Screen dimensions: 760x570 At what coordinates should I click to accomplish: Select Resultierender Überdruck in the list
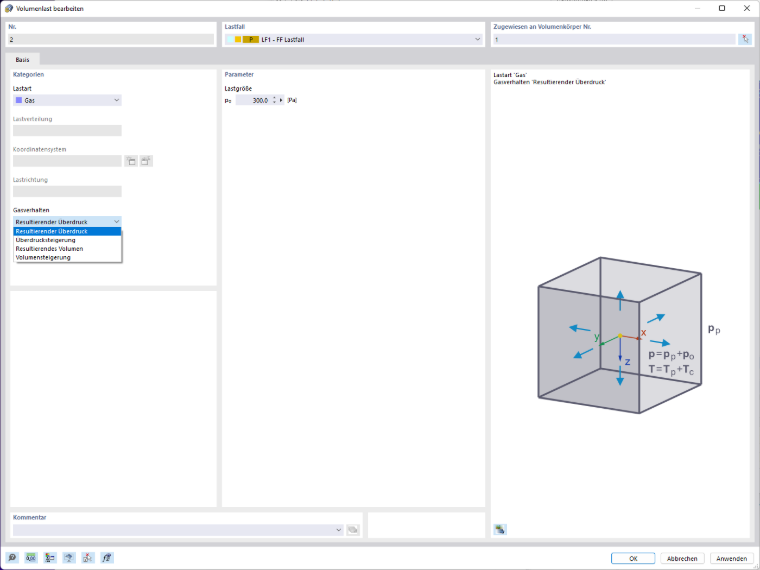click(67, 231)
